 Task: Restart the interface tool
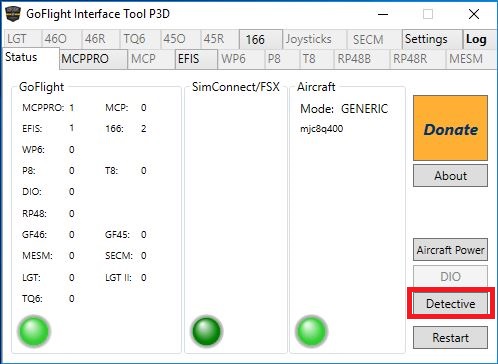[450, 338]
